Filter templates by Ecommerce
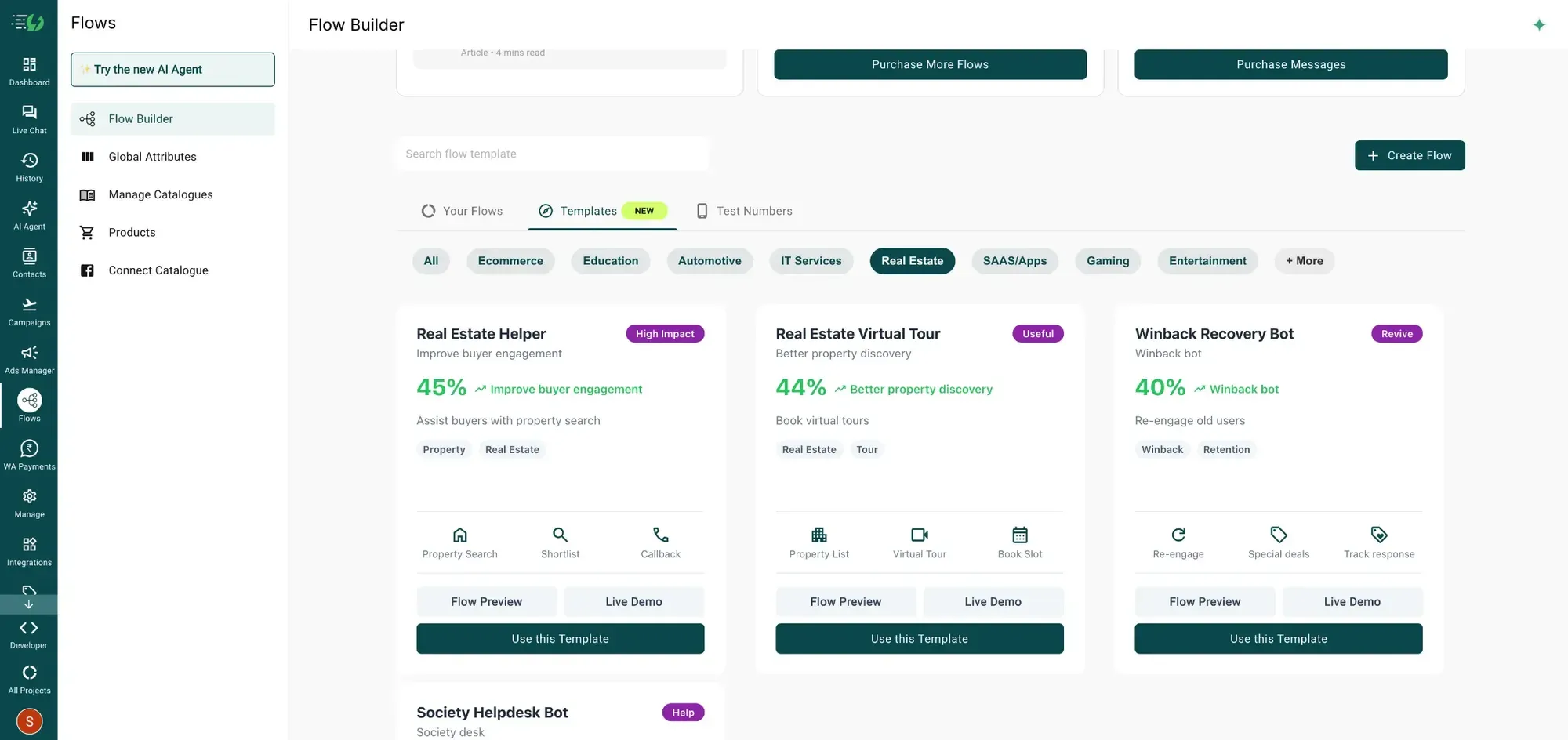The image size is (1568, 740). (510, 261)
